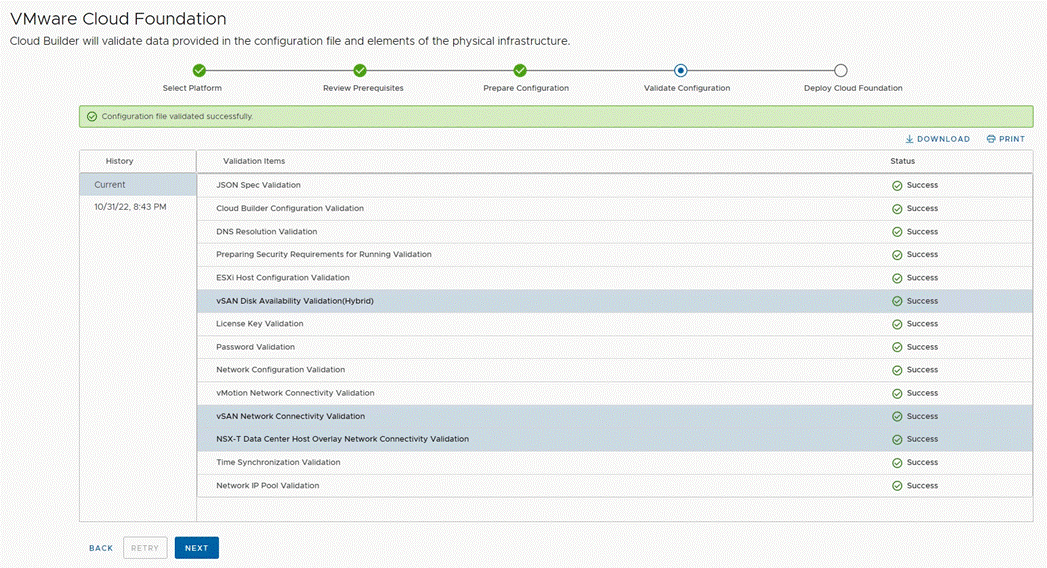Click success icon for Network IP Pool Validation
The width and height of the screenshot is (1047, 568).
pos(897,486)
